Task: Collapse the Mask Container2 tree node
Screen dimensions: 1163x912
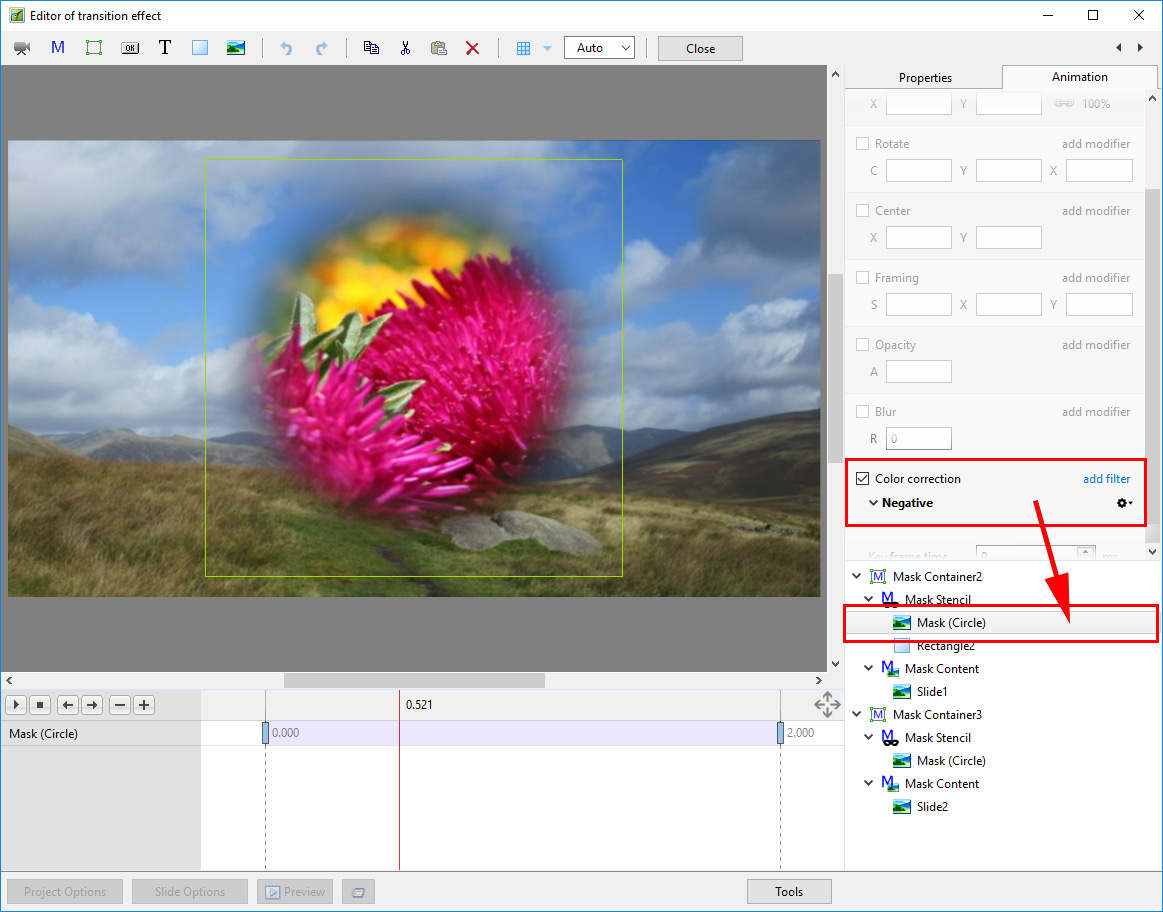Action: (x=857, y=577)
